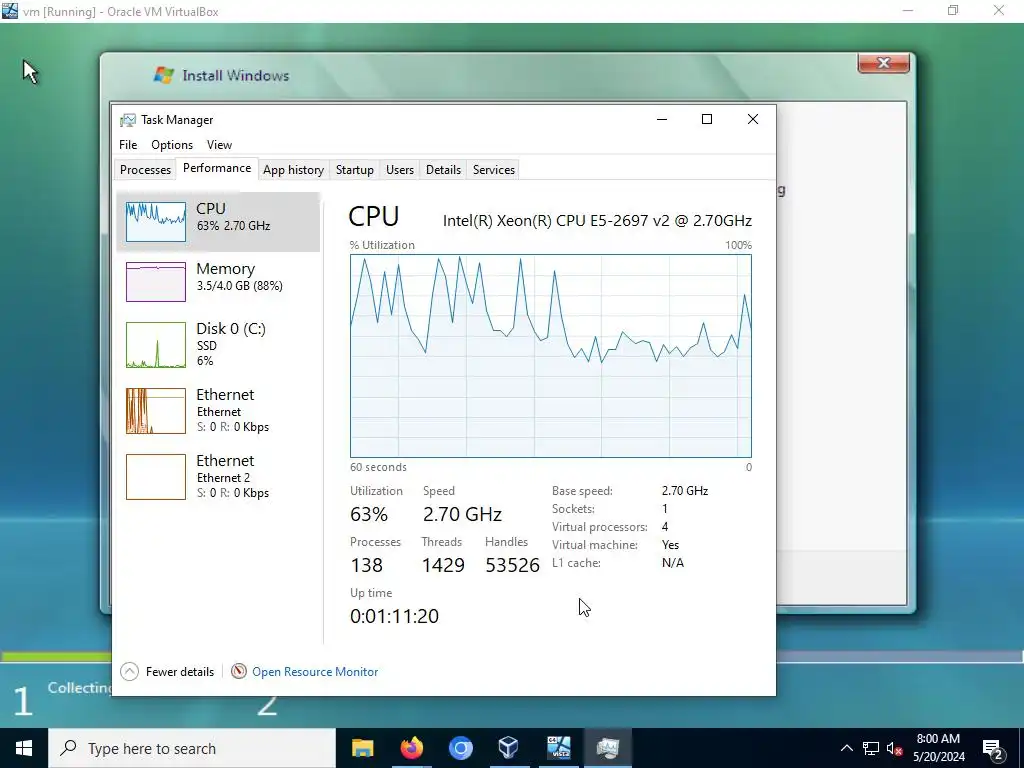
Task: Switch to the running VM taskbar icon
Action: point(558,748)
